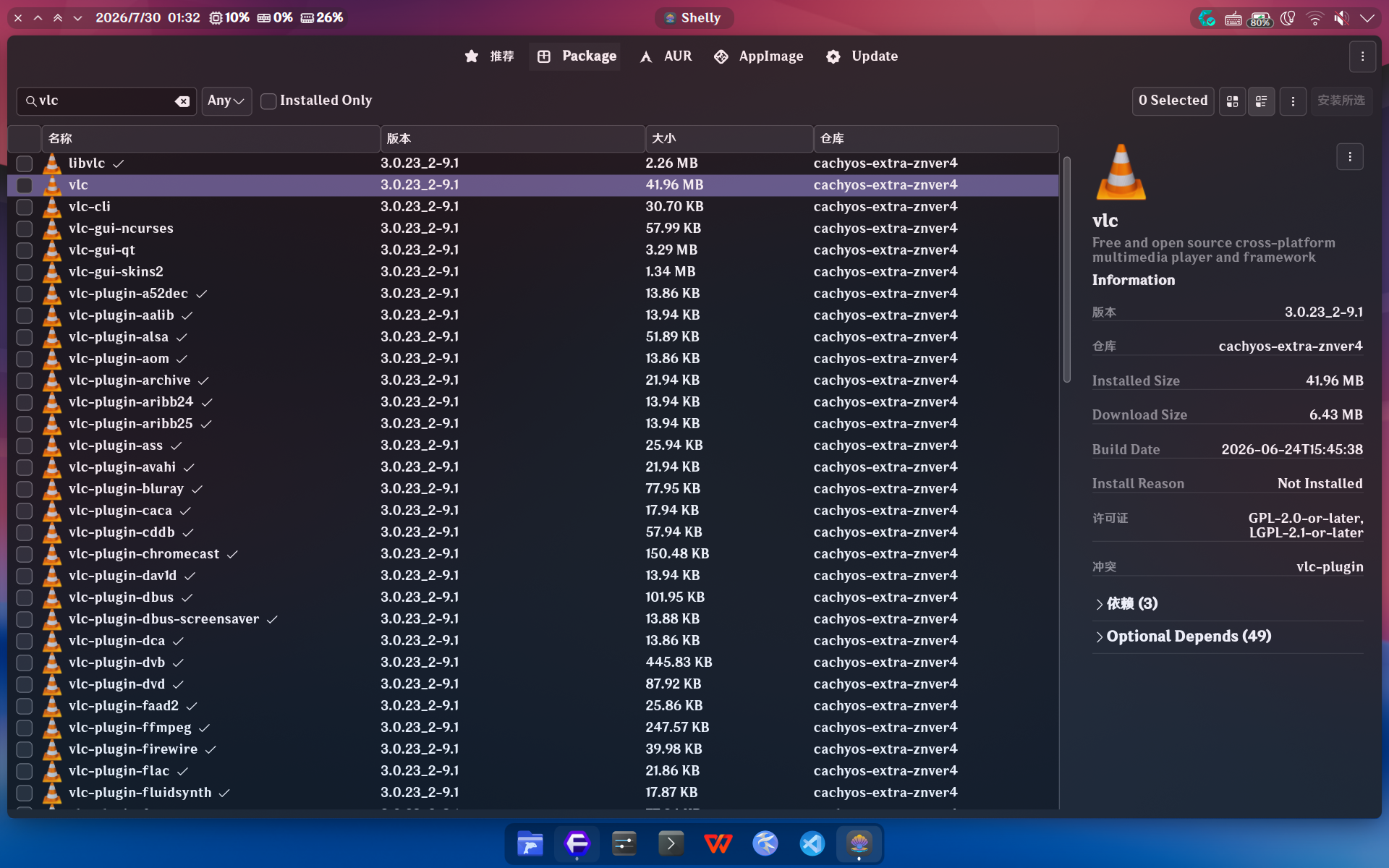Click the muted volume tray icon

point(1341,18)
